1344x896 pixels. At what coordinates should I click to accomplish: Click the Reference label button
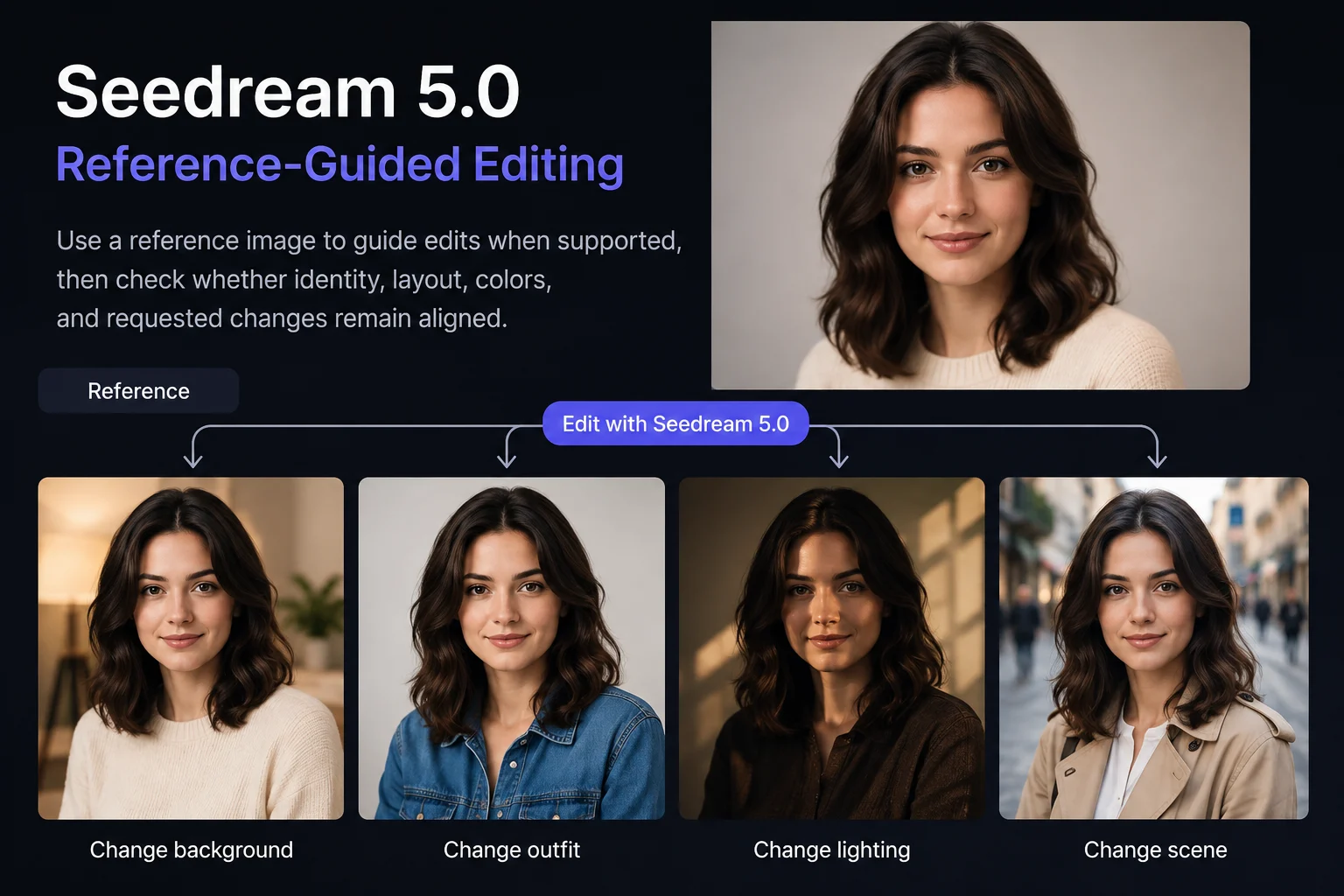pos(138,390)
